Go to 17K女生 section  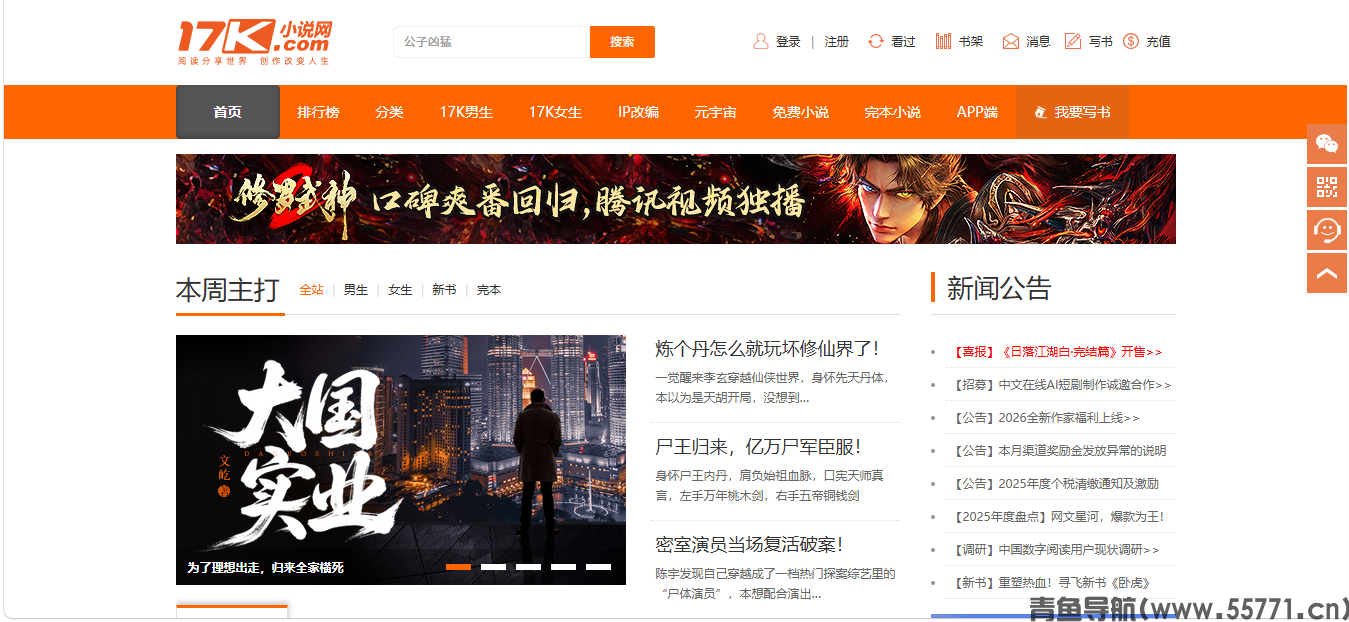555,112
